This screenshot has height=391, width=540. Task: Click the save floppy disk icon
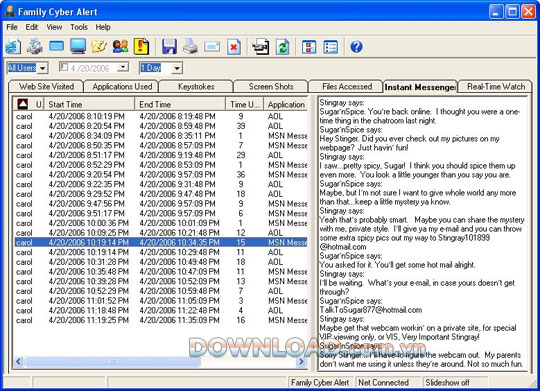click(169, 47)
